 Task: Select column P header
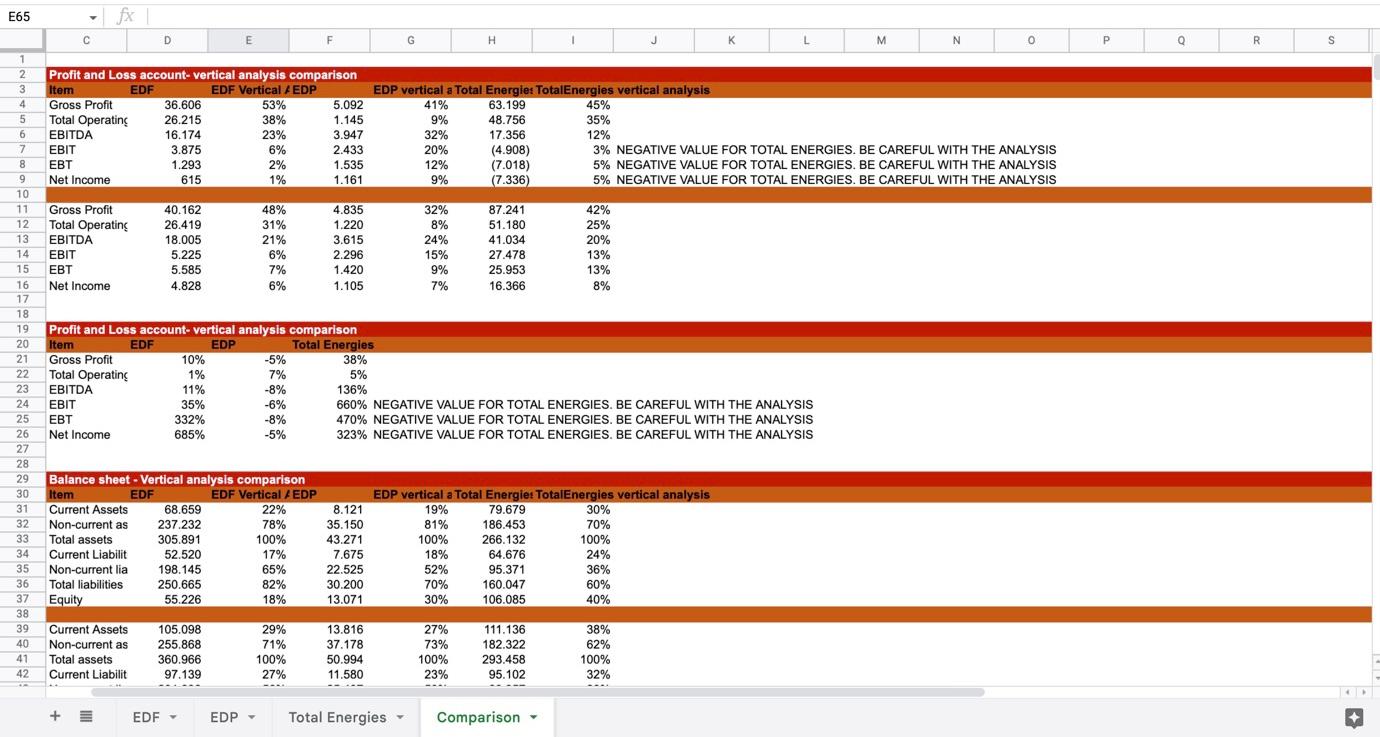tap(1106, 40)
